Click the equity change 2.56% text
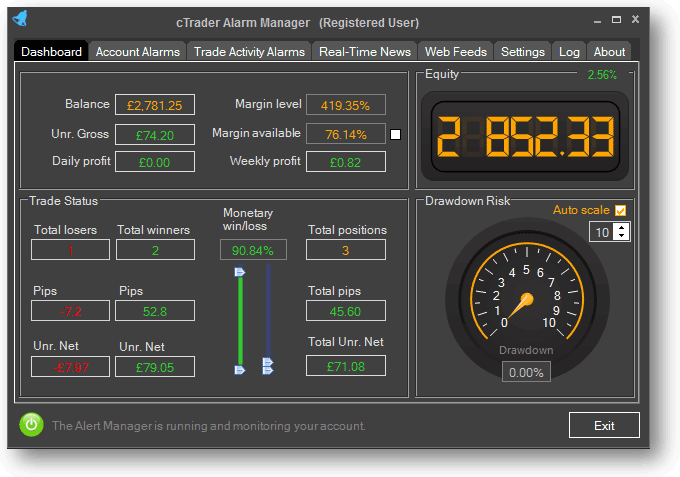This screenshot has width=680, height=477. tap(602, 75)
